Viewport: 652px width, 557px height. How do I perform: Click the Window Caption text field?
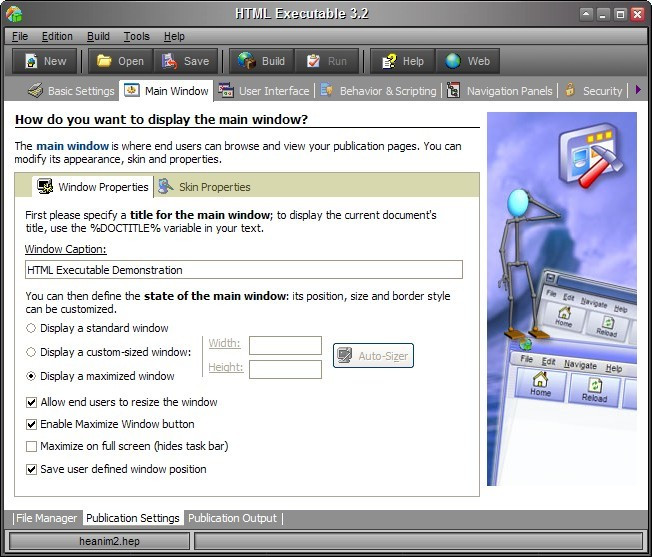244,270
